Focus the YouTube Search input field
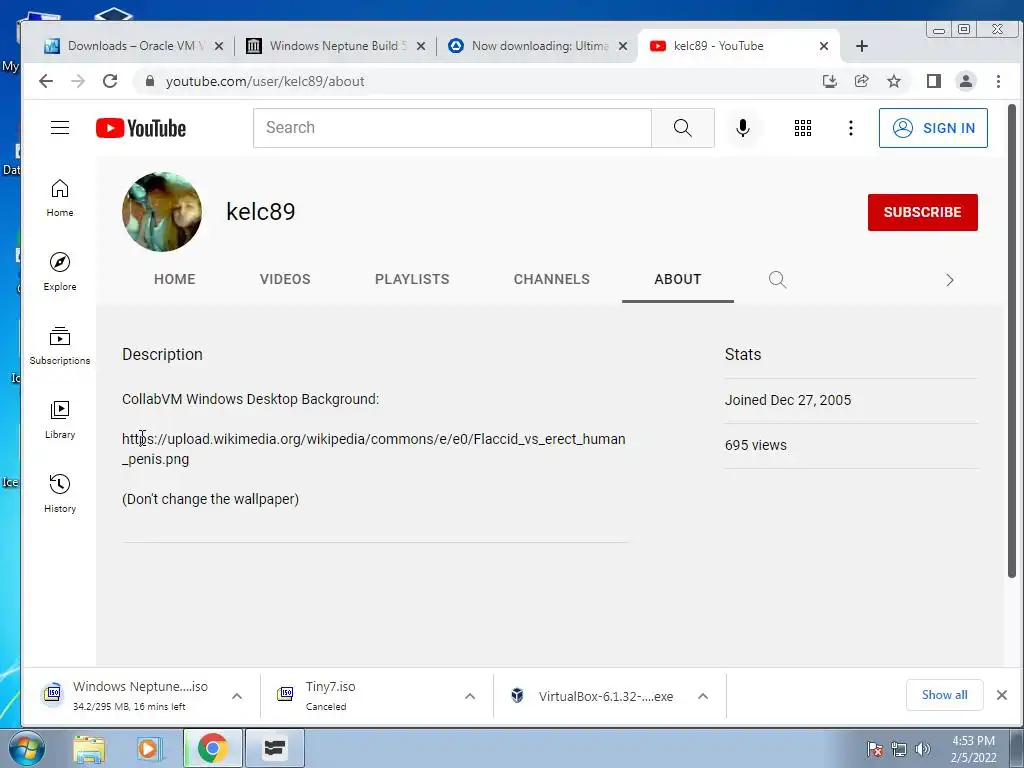Viewport: 1024px width, 768px height. coord(452,128)
